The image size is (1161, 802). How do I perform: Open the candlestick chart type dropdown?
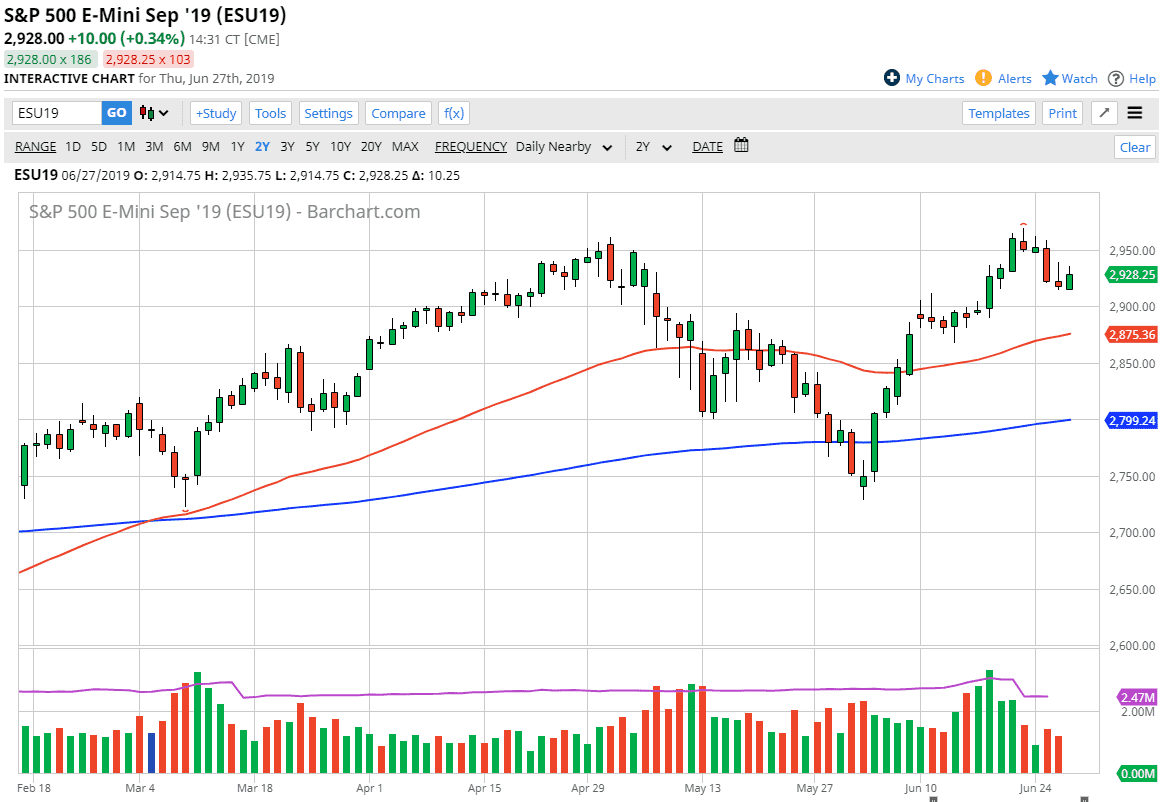(x=154, y=113)
